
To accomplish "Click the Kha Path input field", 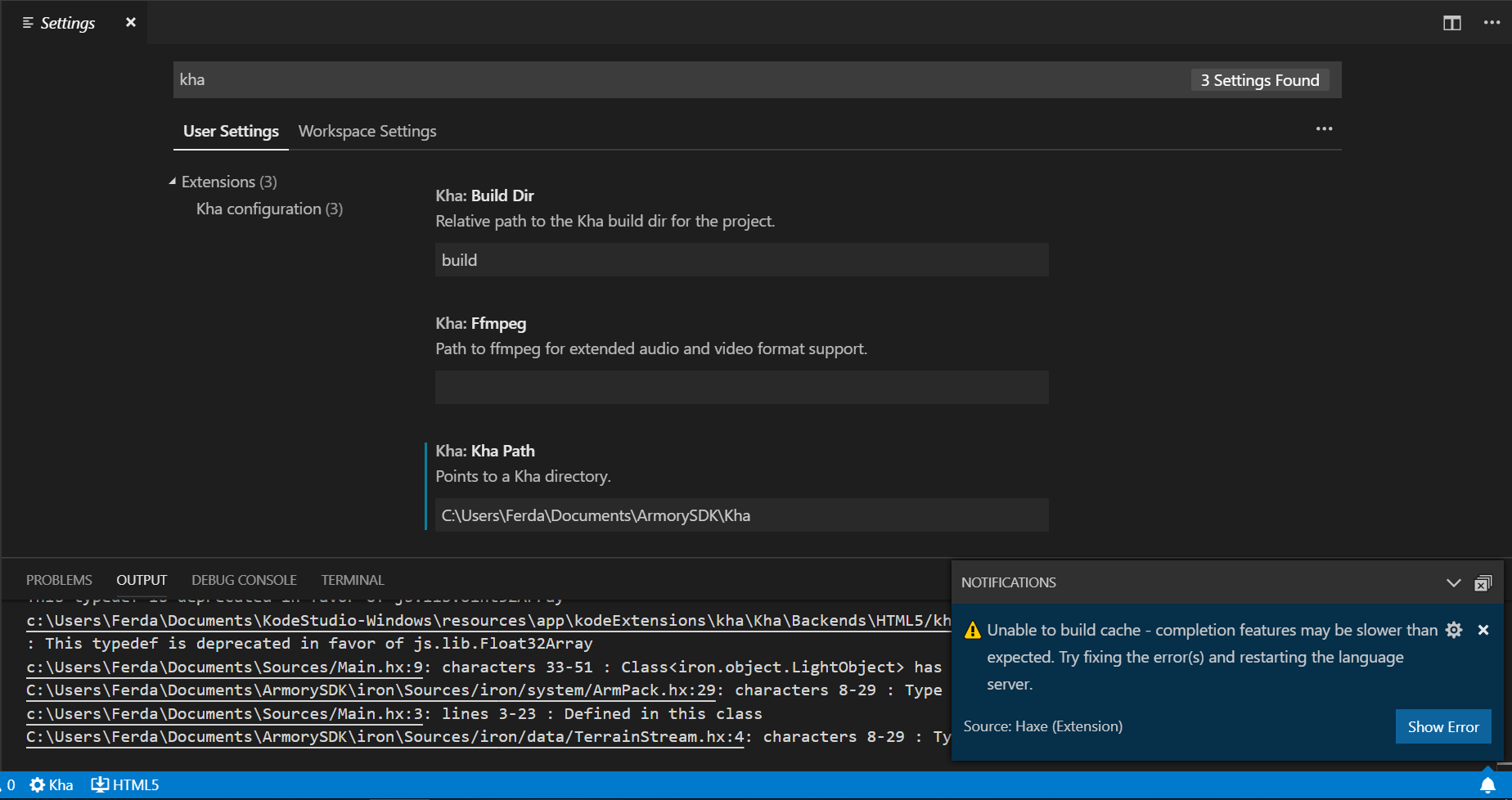I will (742, 515).
